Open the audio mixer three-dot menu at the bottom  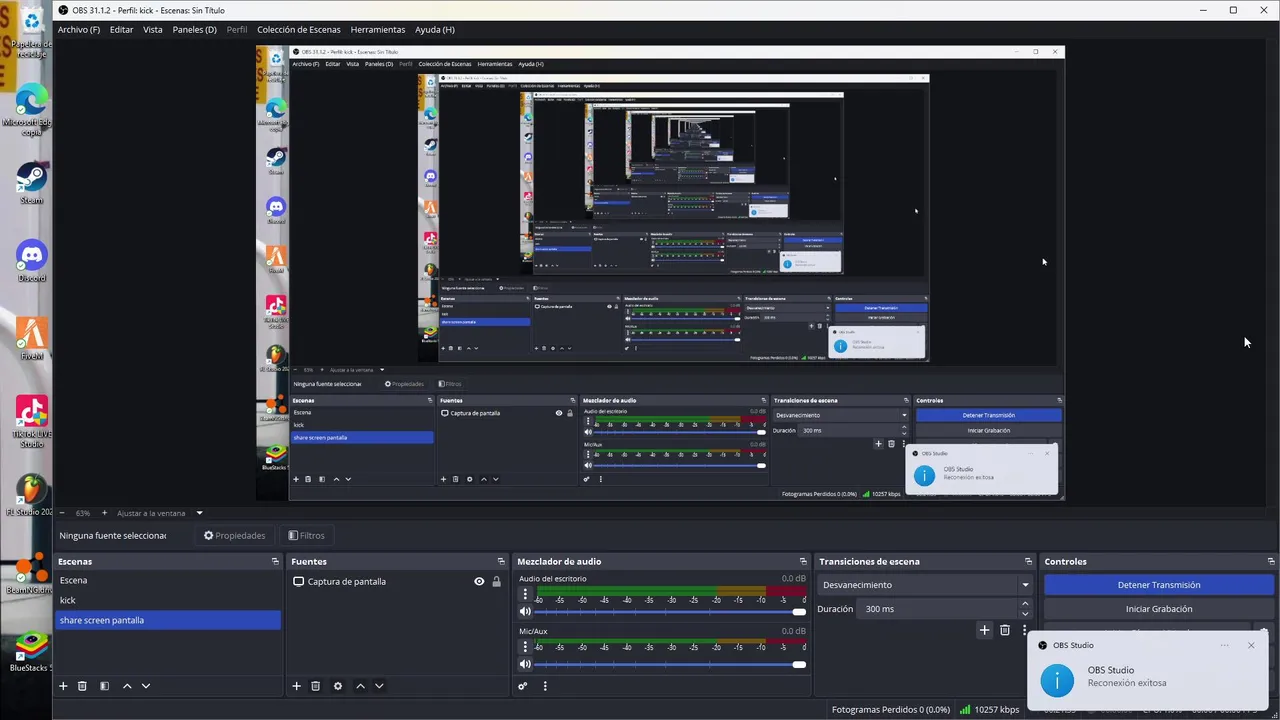[545, 686]
